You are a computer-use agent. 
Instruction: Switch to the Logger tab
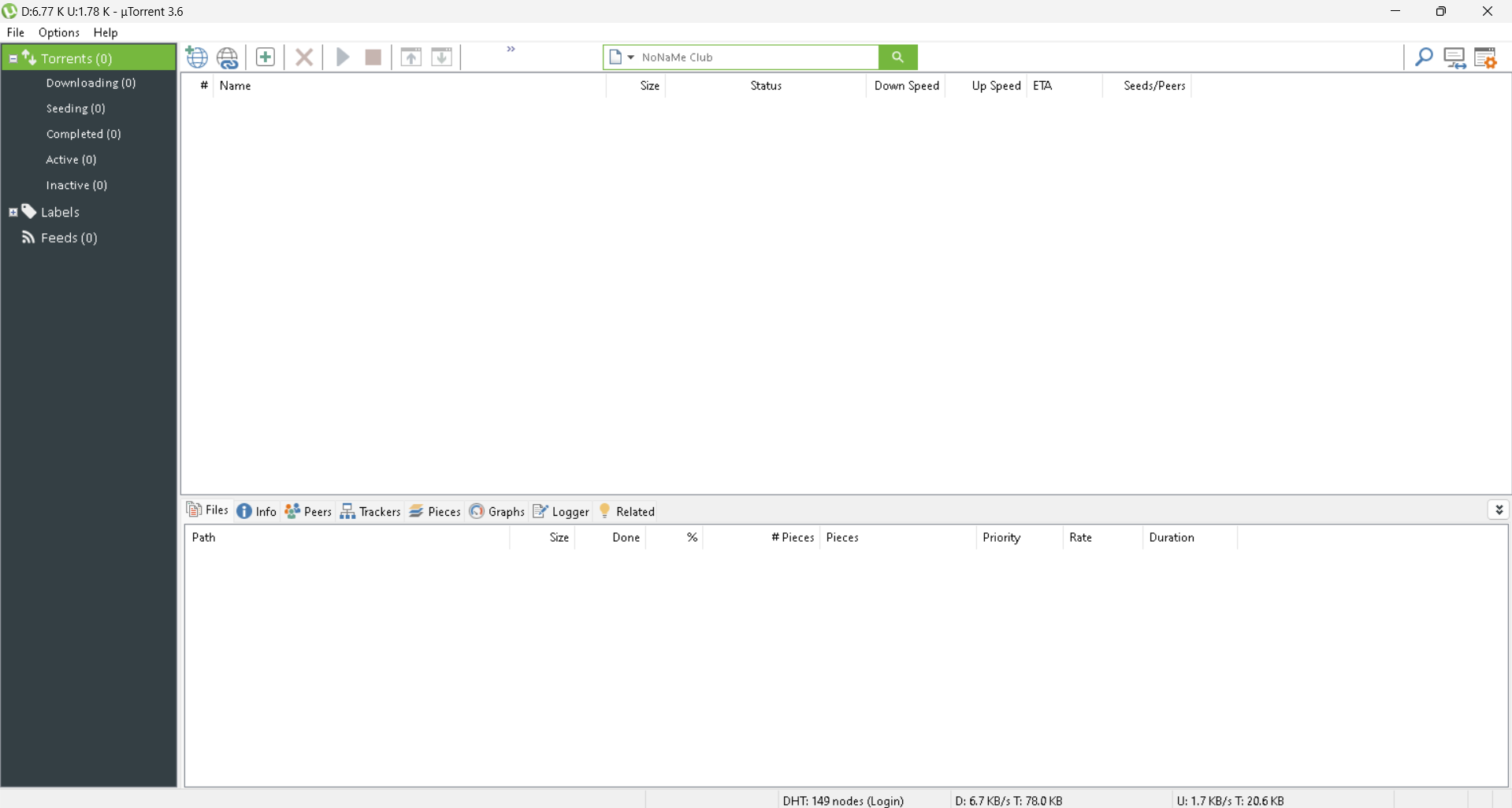(x=561, y=511)
